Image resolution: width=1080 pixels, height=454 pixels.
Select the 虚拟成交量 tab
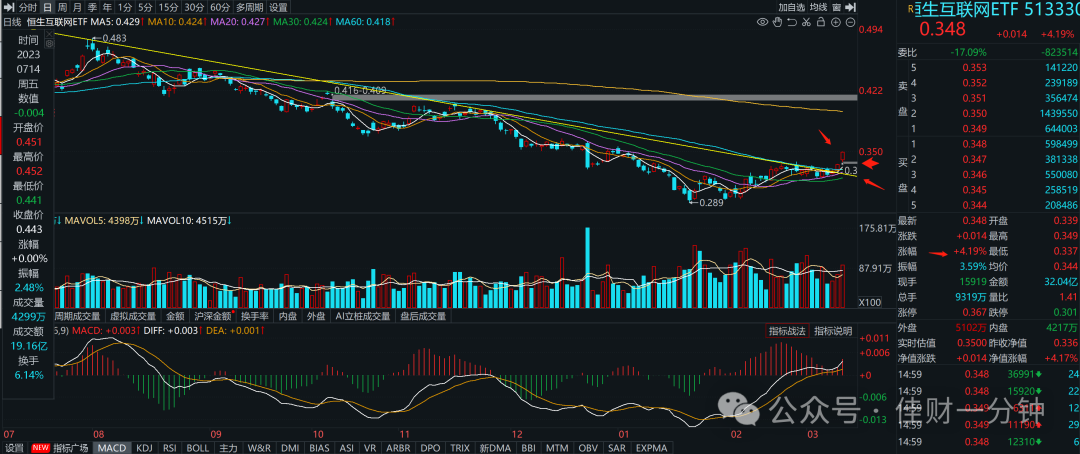tap(133, 316)
